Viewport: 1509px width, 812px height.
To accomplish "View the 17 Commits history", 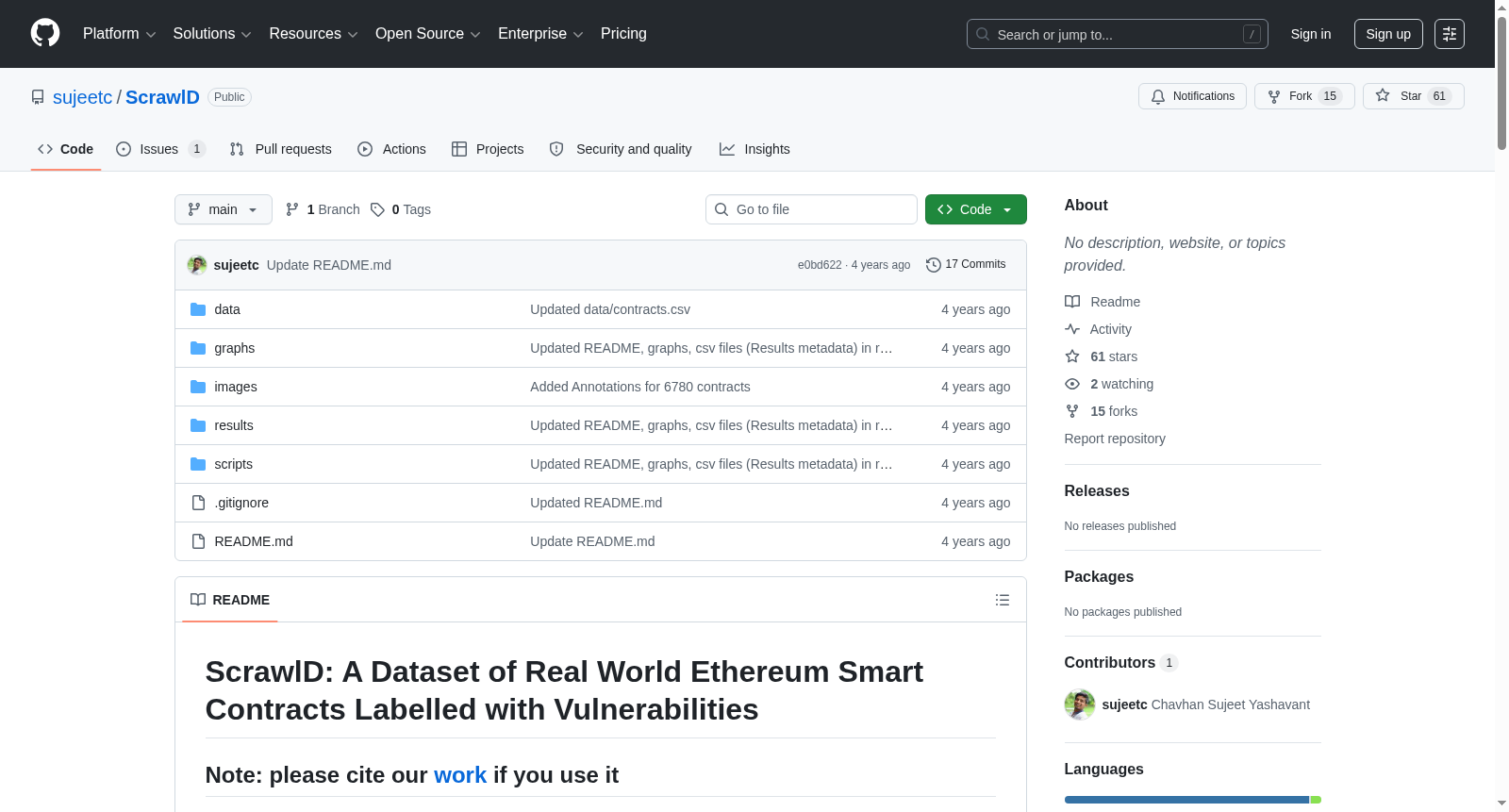I will tap(966, 265).
